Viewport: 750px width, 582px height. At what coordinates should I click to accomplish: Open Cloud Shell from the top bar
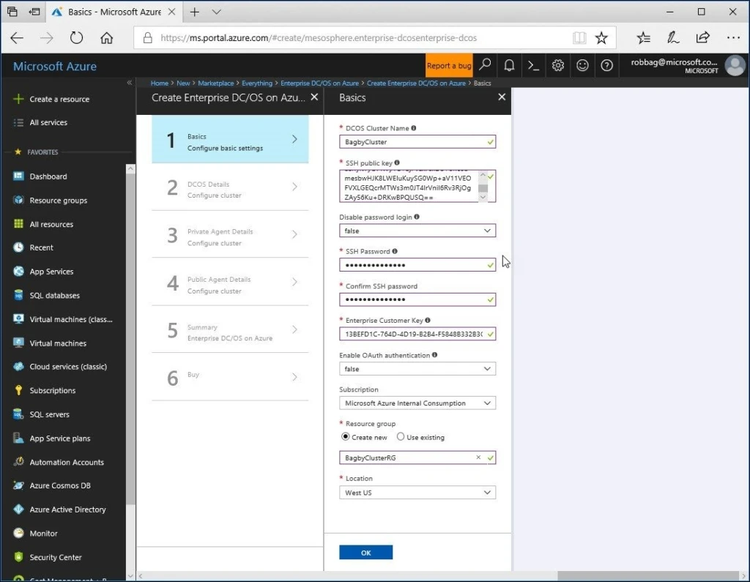(x=534, y=66)
